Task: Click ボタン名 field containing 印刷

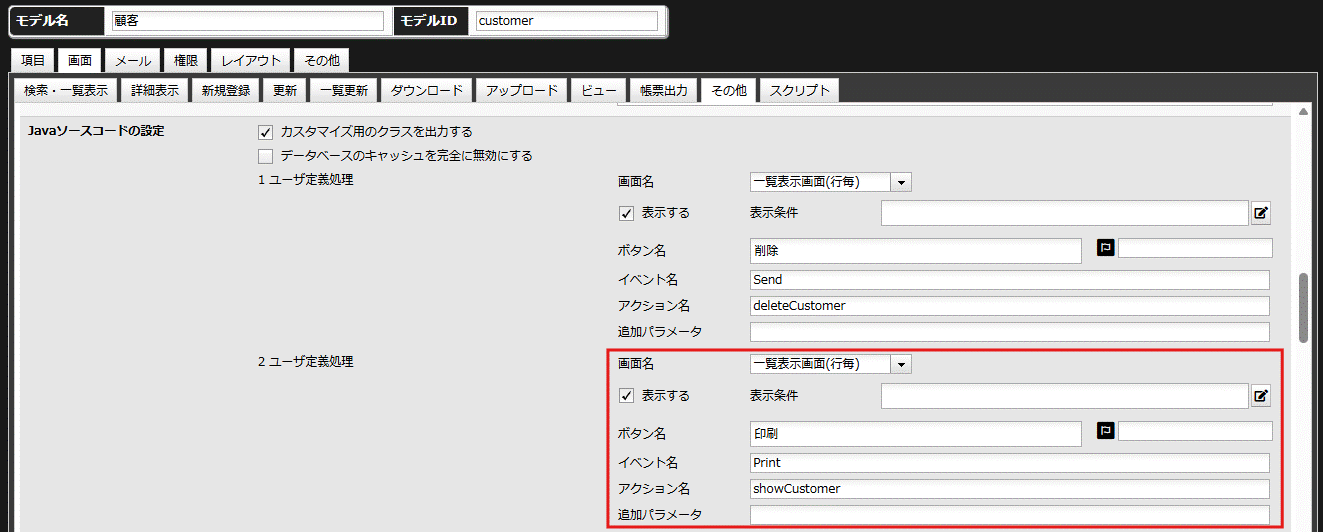Action: pos(916,434)
